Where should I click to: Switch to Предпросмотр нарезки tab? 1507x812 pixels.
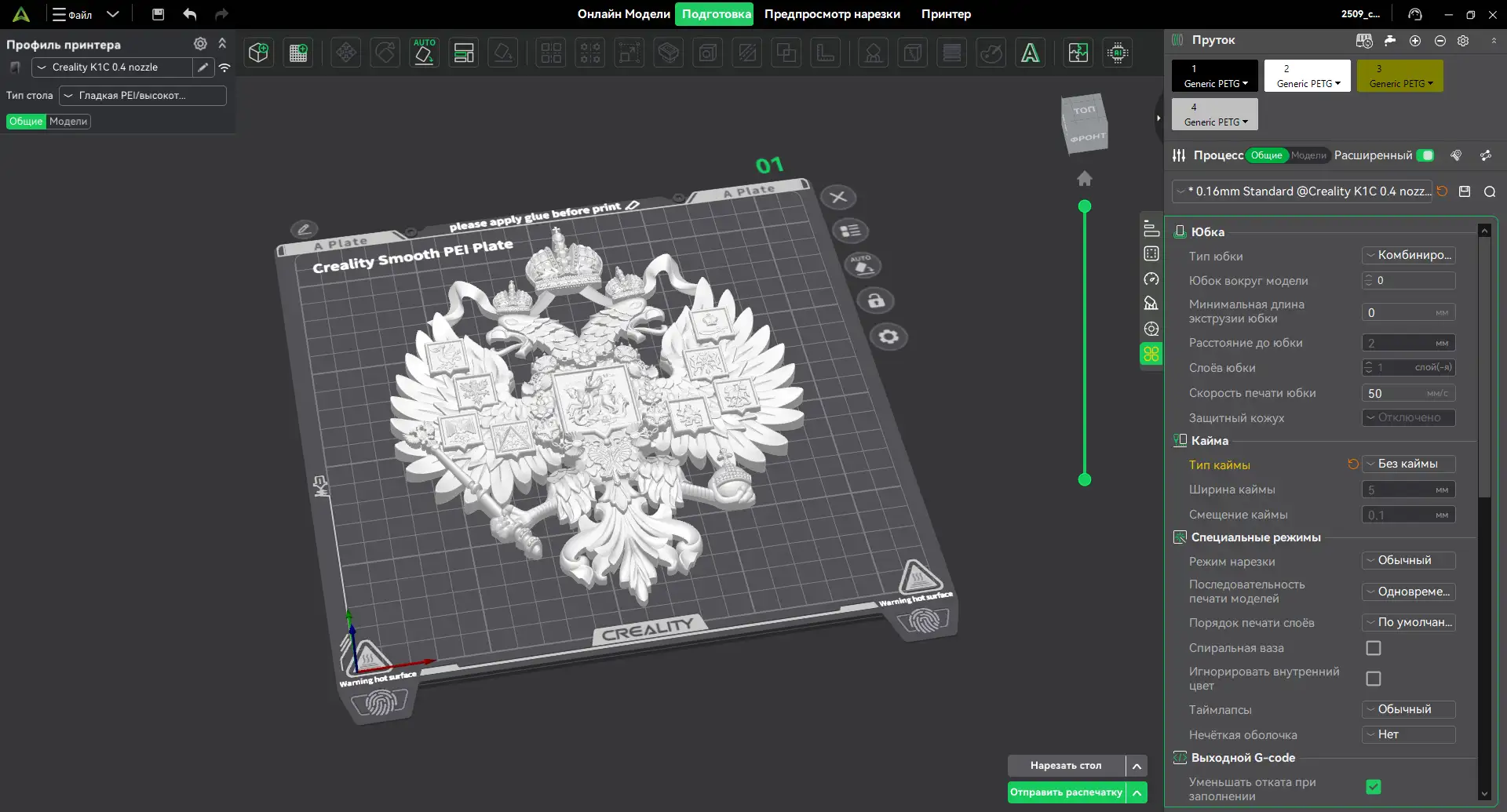pos(832,14)
